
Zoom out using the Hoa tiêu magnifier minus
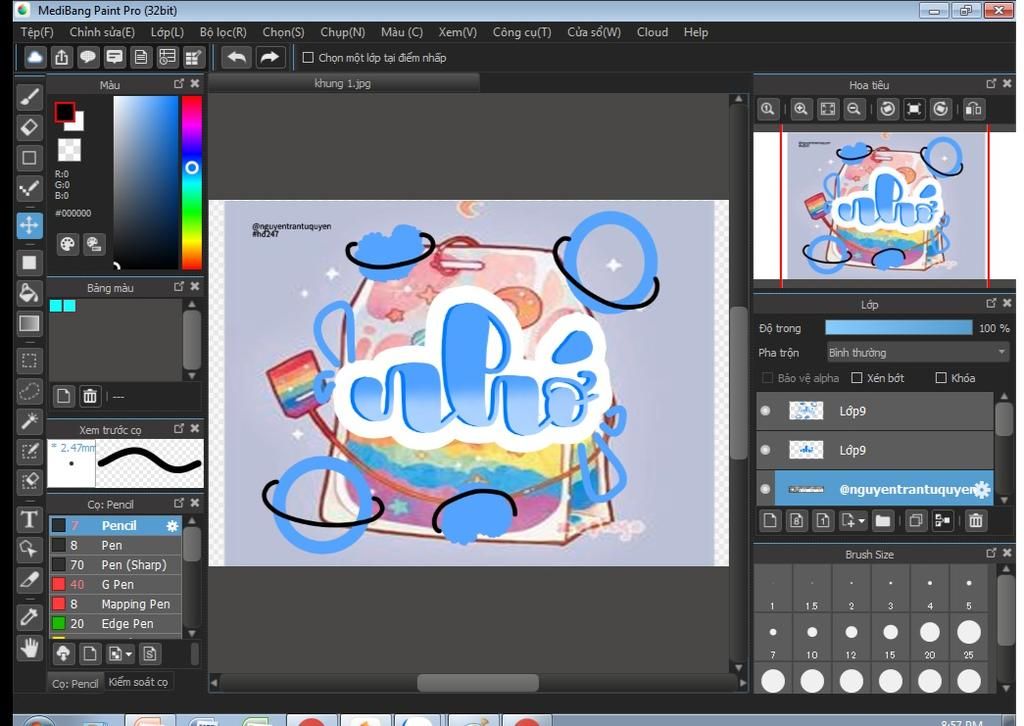point(854,110)
